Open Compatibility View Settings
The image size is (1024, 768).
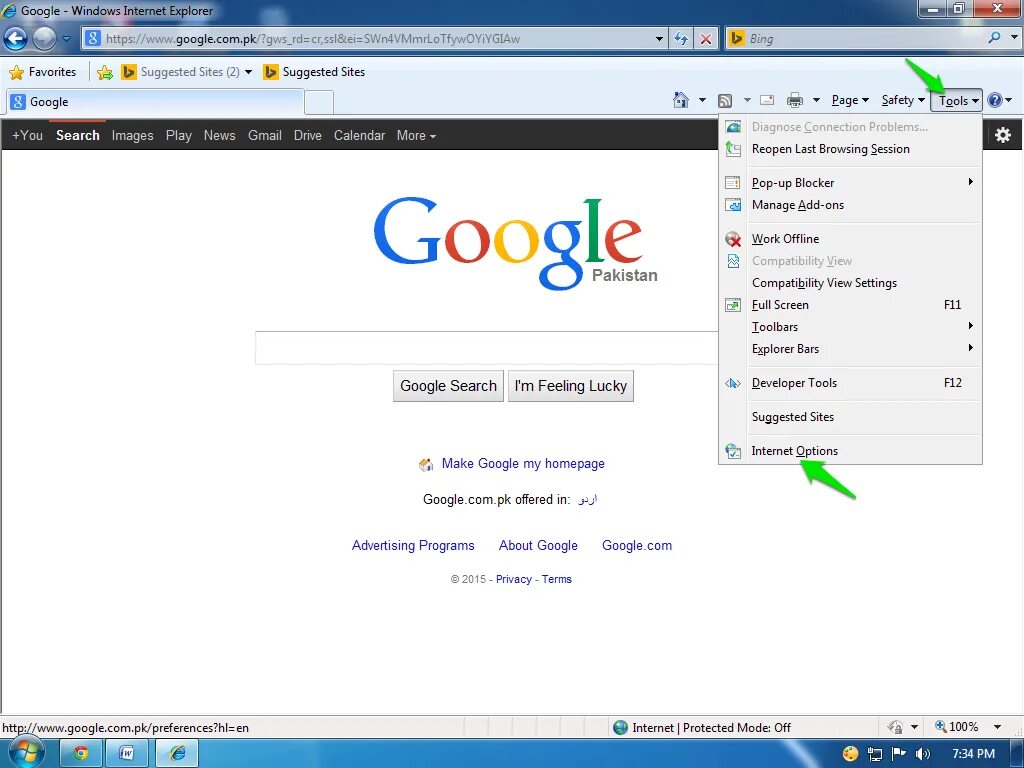click(x=850, y=283)
